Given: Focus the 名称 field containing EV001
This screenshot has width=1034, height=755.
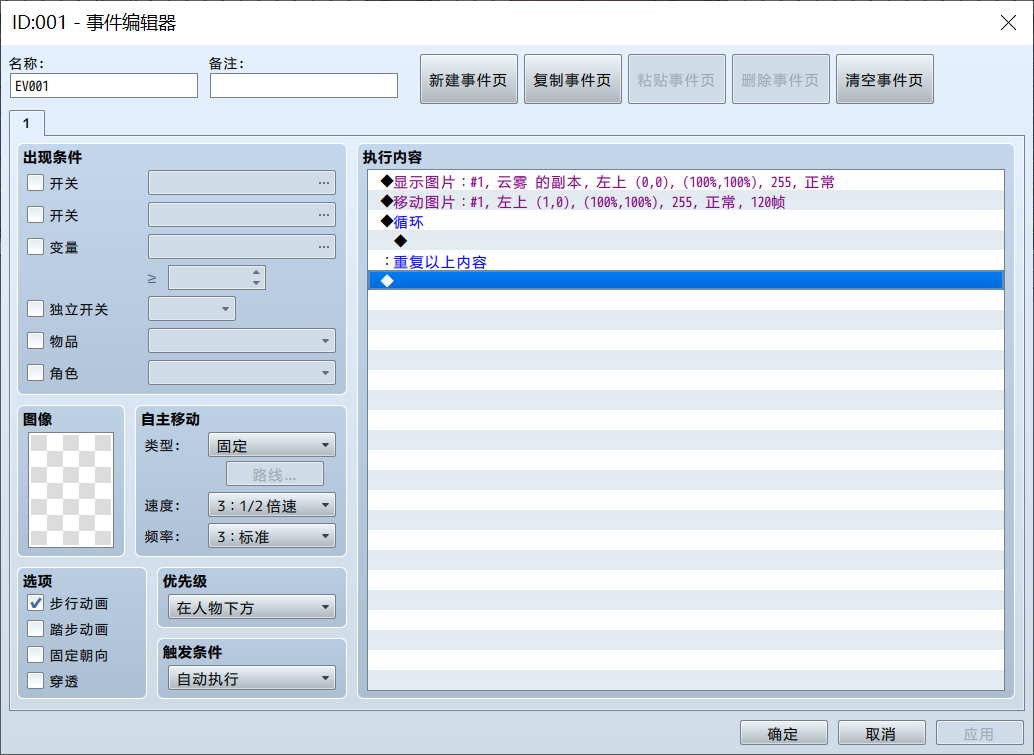Looking at the screenshot, I should [x=104, y=86].
